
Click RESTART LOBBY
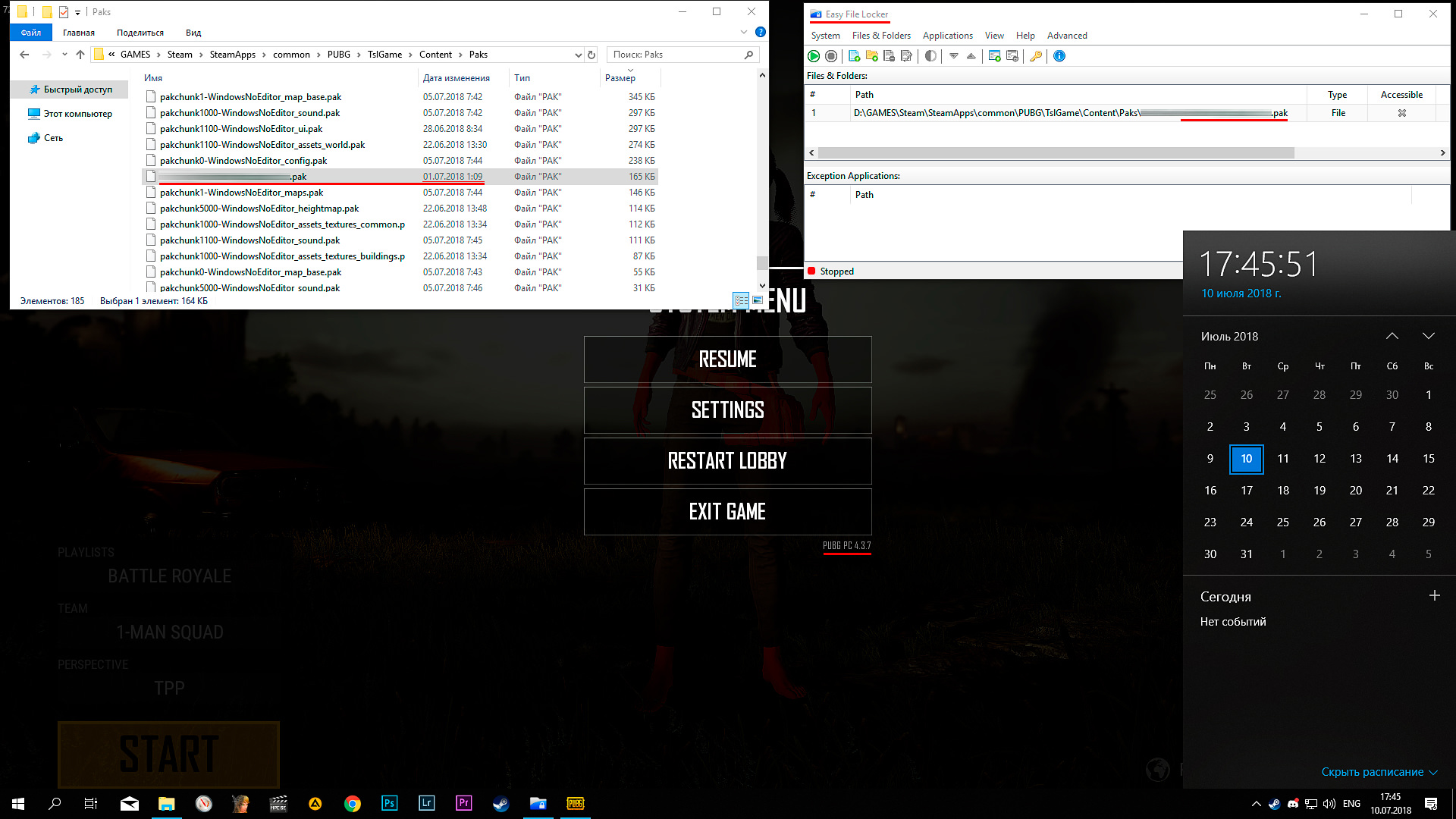(727, 461)
